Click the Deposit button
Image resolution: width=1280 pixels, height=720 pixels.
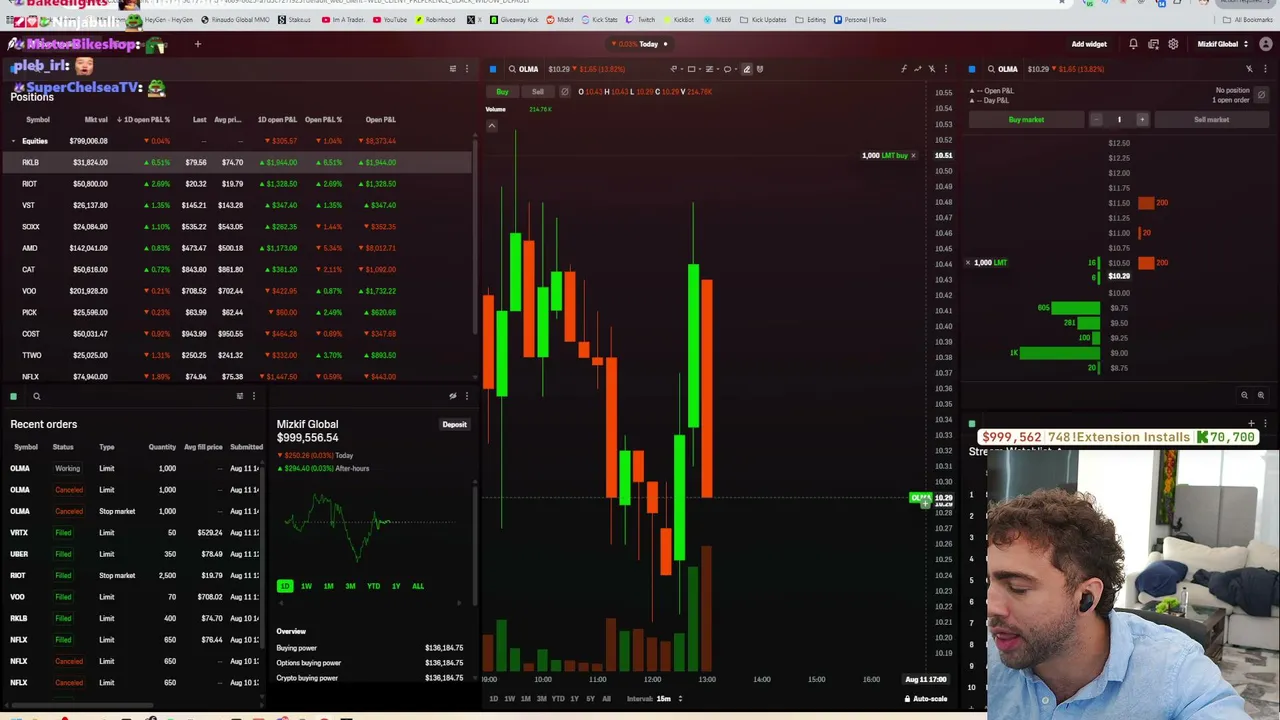tap(454, 425)
